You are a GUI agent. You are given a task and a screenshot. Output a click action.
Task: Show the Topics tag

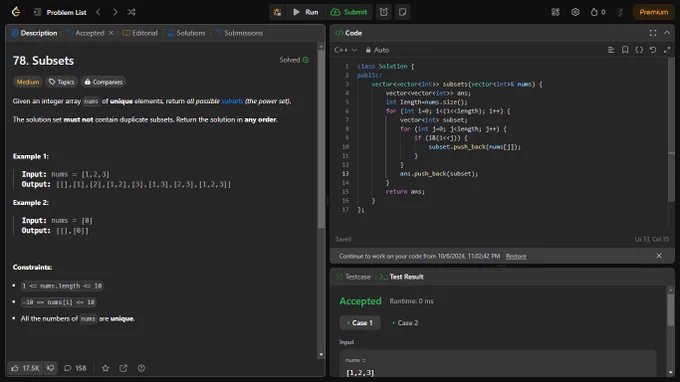62,82
